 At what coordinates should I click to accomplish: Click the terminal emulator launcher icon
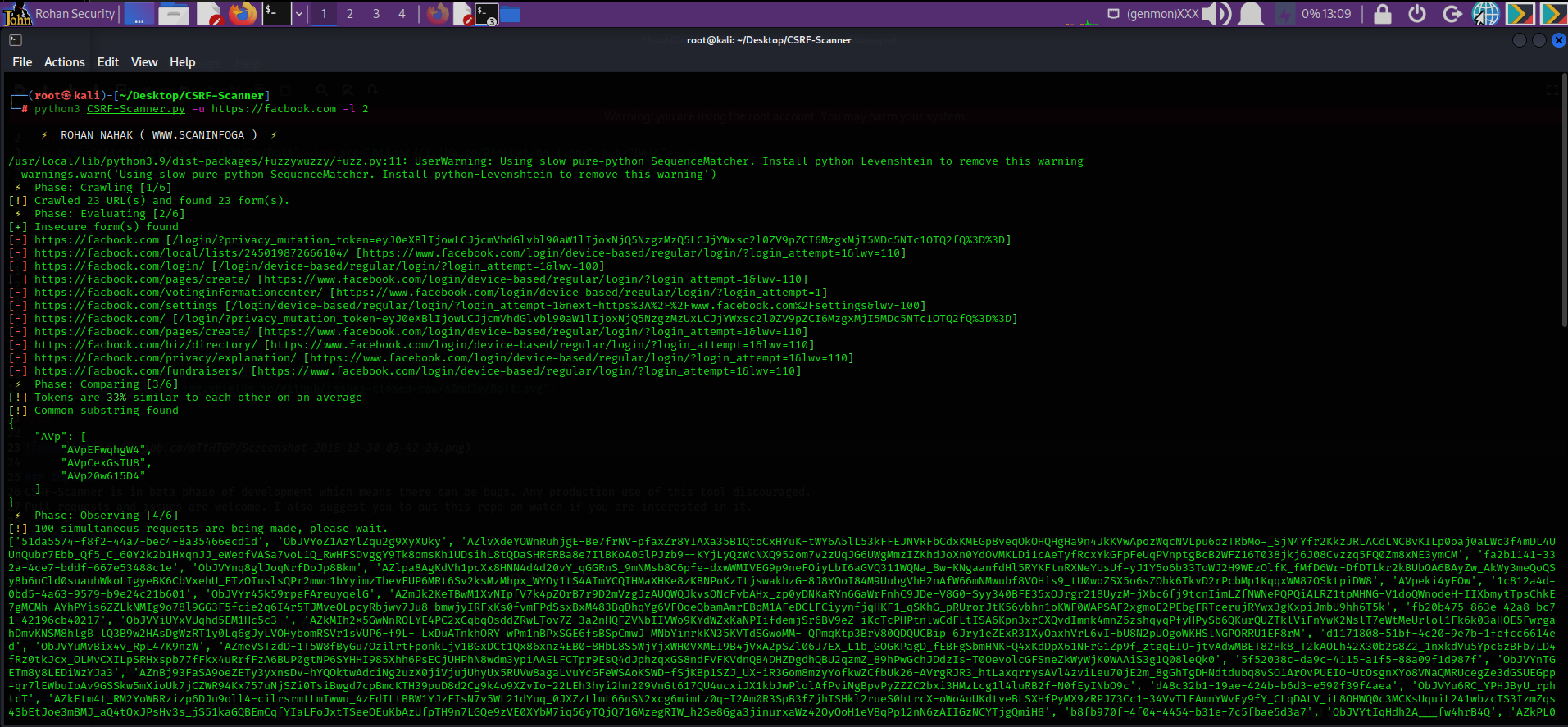pyautogui.click(x=276, y=14)
